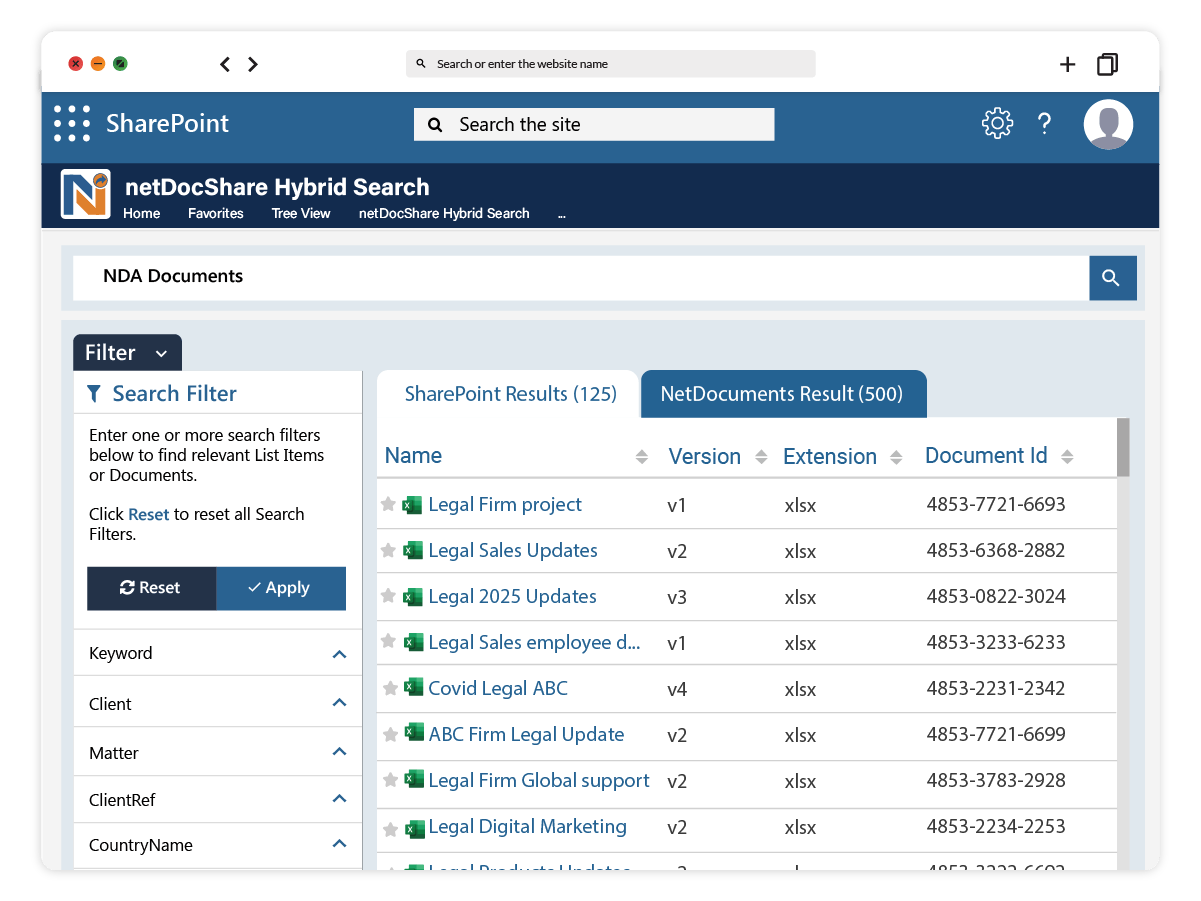Sort by Document Id column sort arrows
Viewport: 1201px width, 901px height.
[1067, 457]
